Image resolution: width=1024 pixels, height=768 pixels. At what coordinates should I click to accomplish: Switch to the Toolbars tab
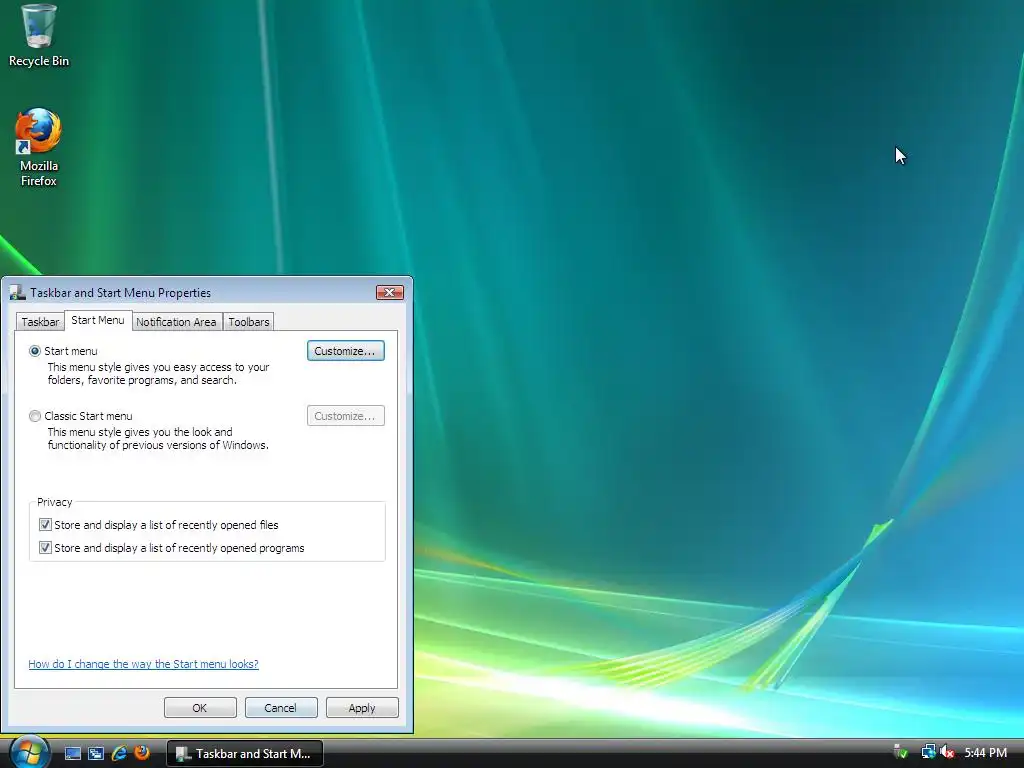pos(249,321)
